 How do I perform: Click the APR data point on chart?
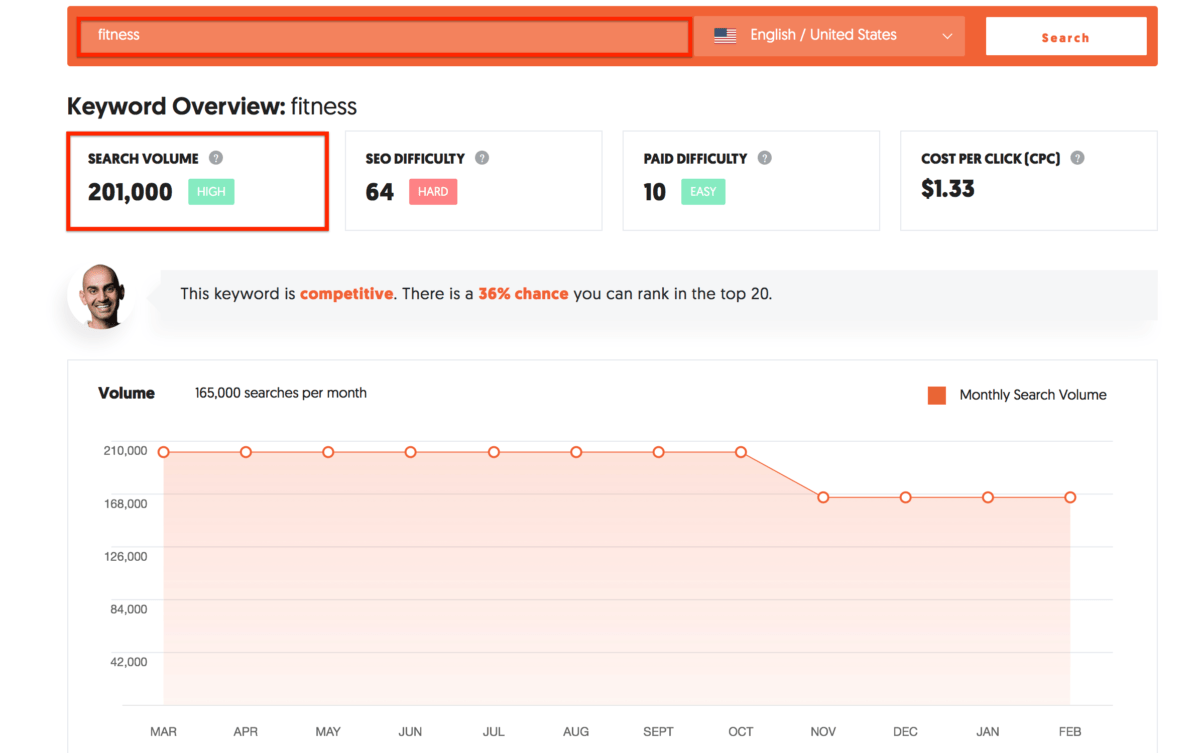coord(246,452)
